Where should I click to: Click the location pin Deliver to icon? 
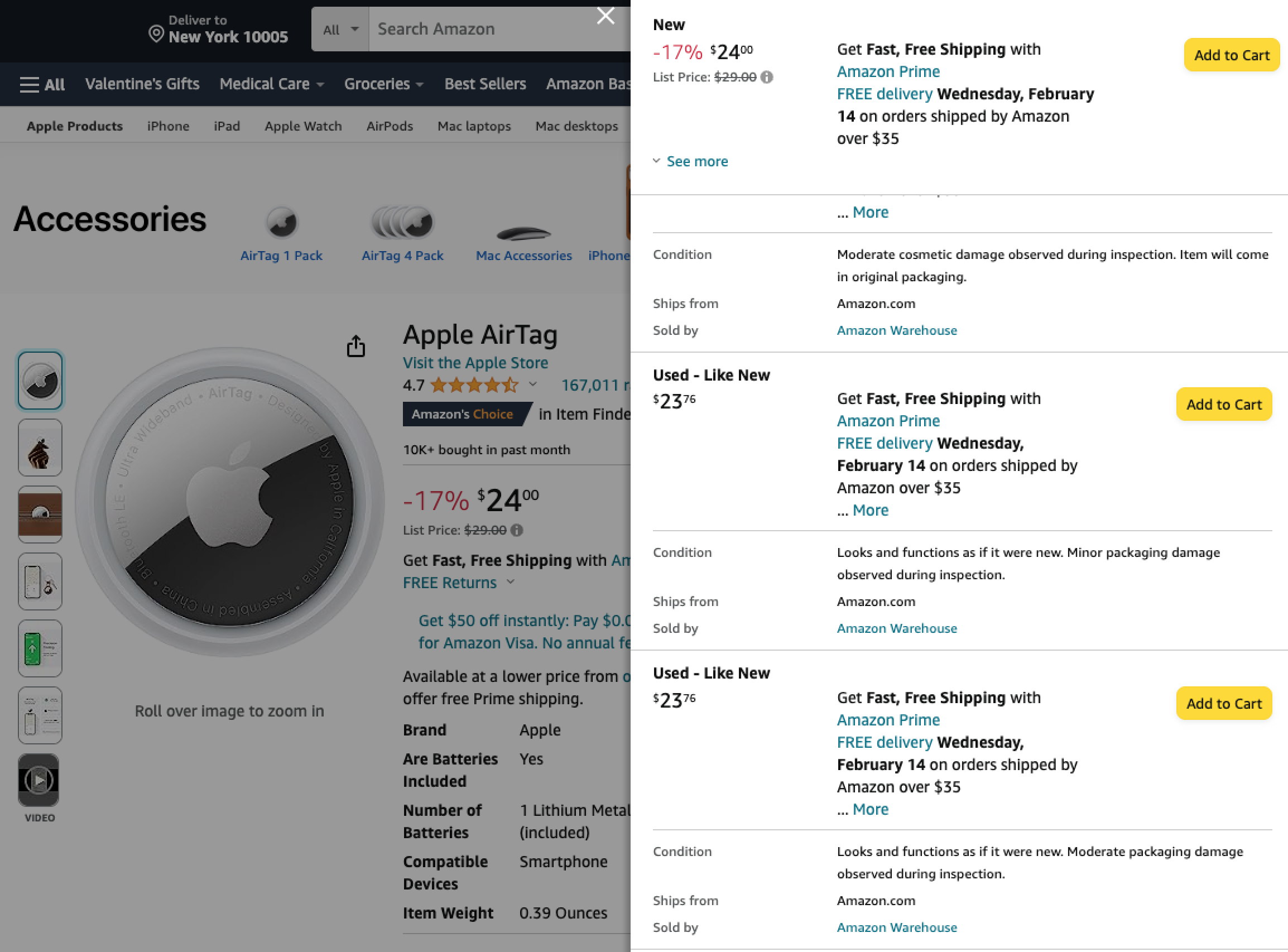pyautogui.click(x=156, y=34)
